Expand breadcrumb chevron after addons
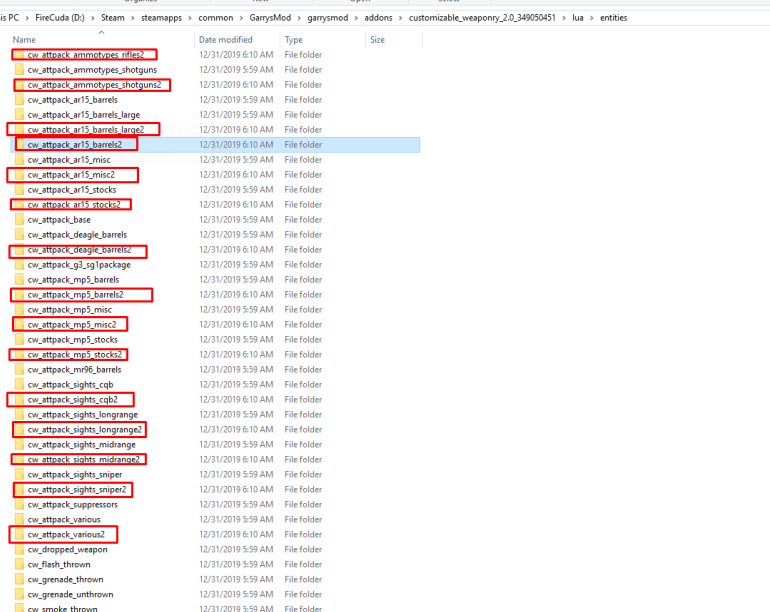 (x=400, y=18)
